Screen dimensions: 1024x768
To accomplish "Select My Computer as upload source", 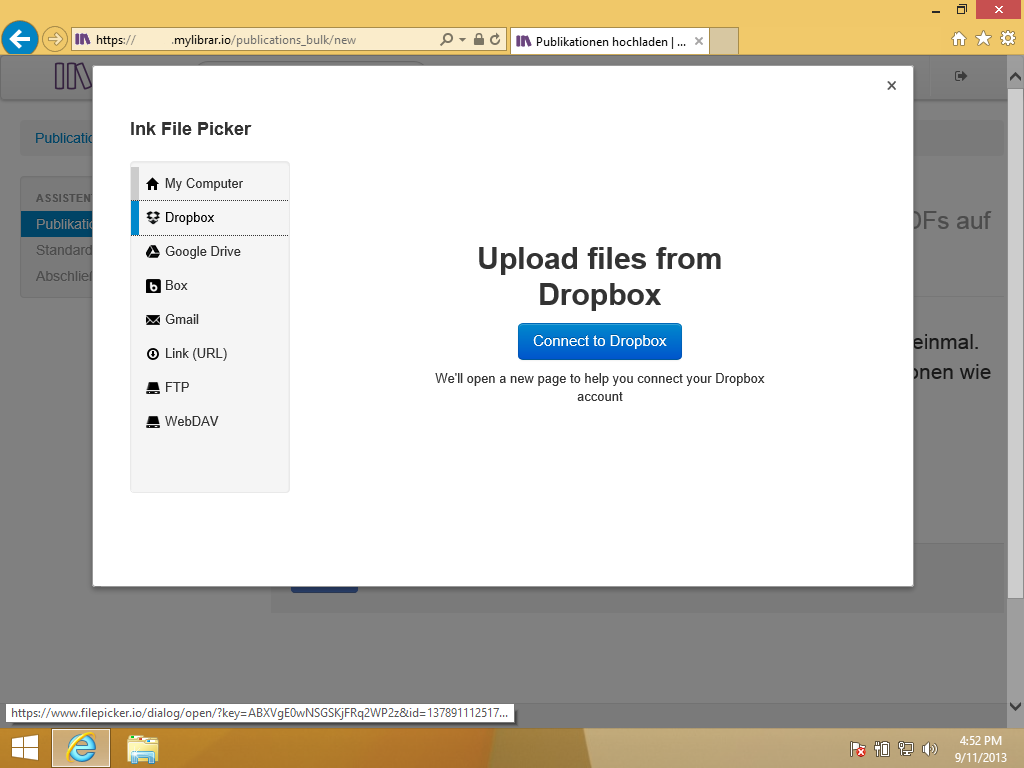I will 204,184.
